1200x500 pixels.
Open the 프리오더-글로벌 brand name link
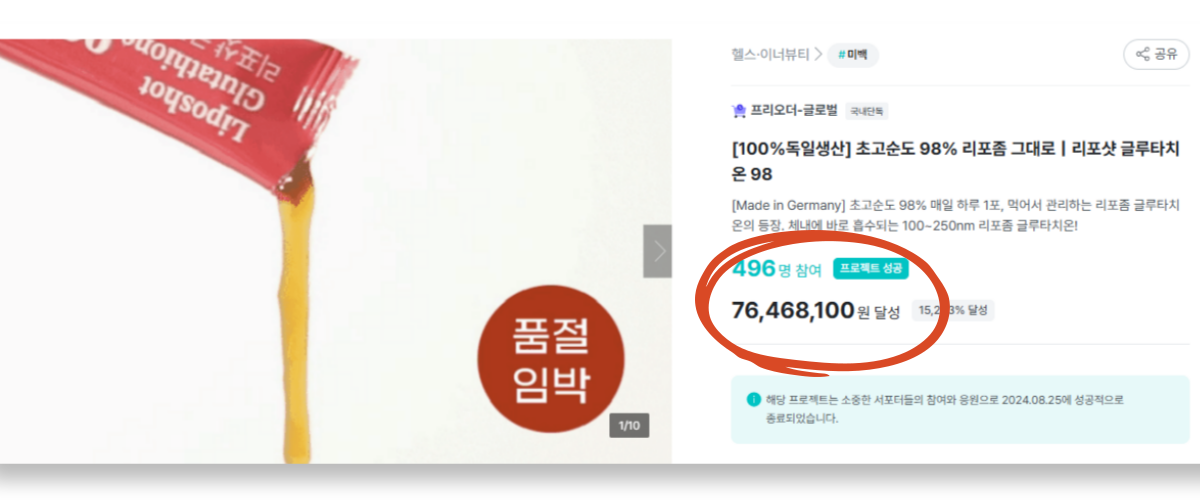click(x=794, y=111)
